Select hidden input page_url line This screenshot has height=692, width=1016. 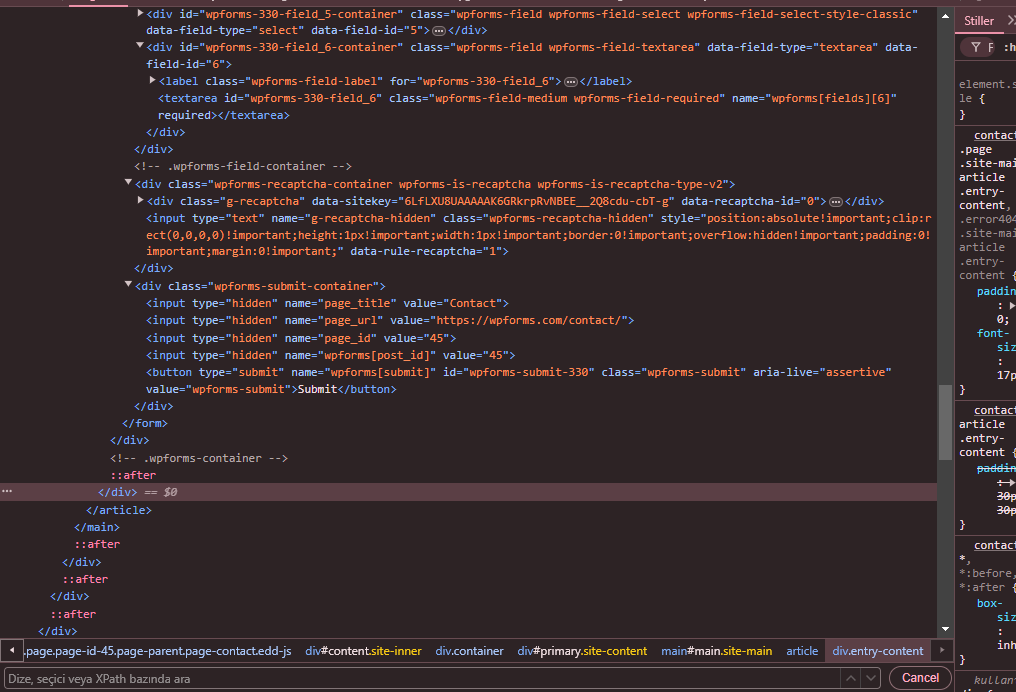tap(389, 320)
